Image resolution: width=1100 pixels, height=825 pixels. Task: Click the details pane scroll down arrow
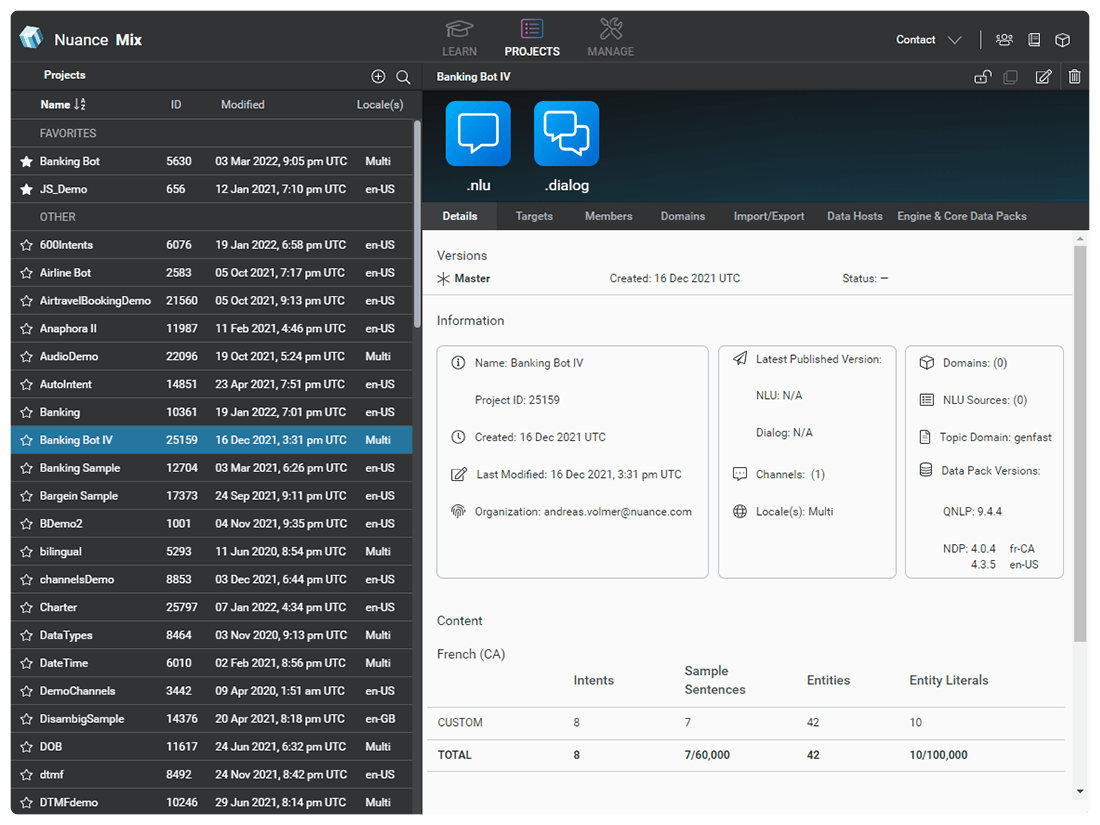(1080, 791)
